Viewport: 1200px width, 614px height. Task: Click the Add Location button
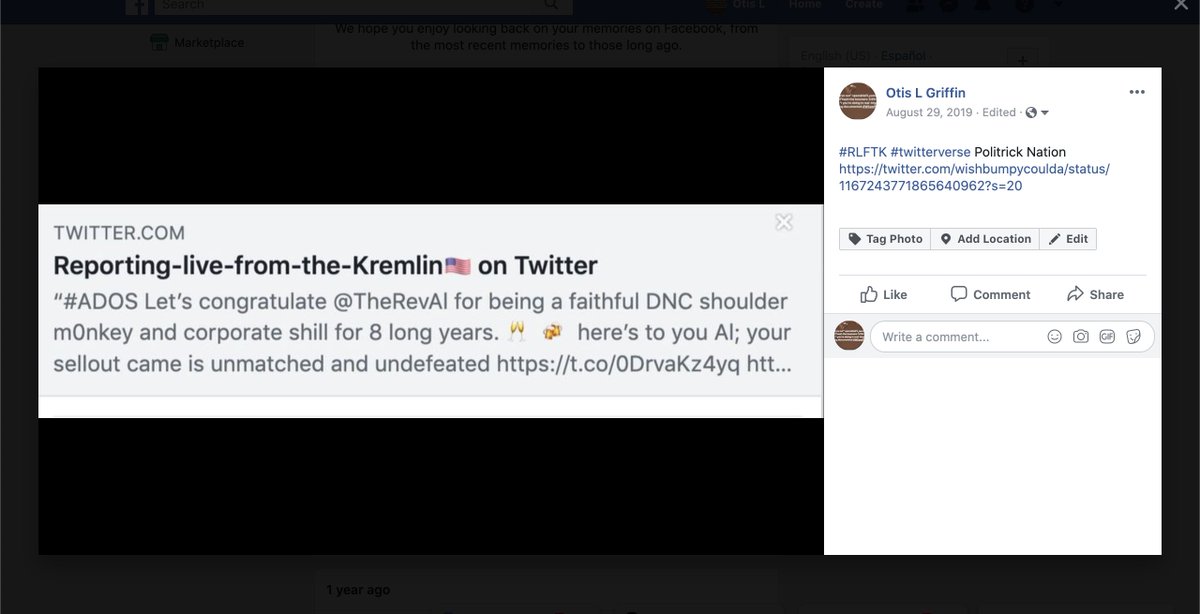[985, 239]
